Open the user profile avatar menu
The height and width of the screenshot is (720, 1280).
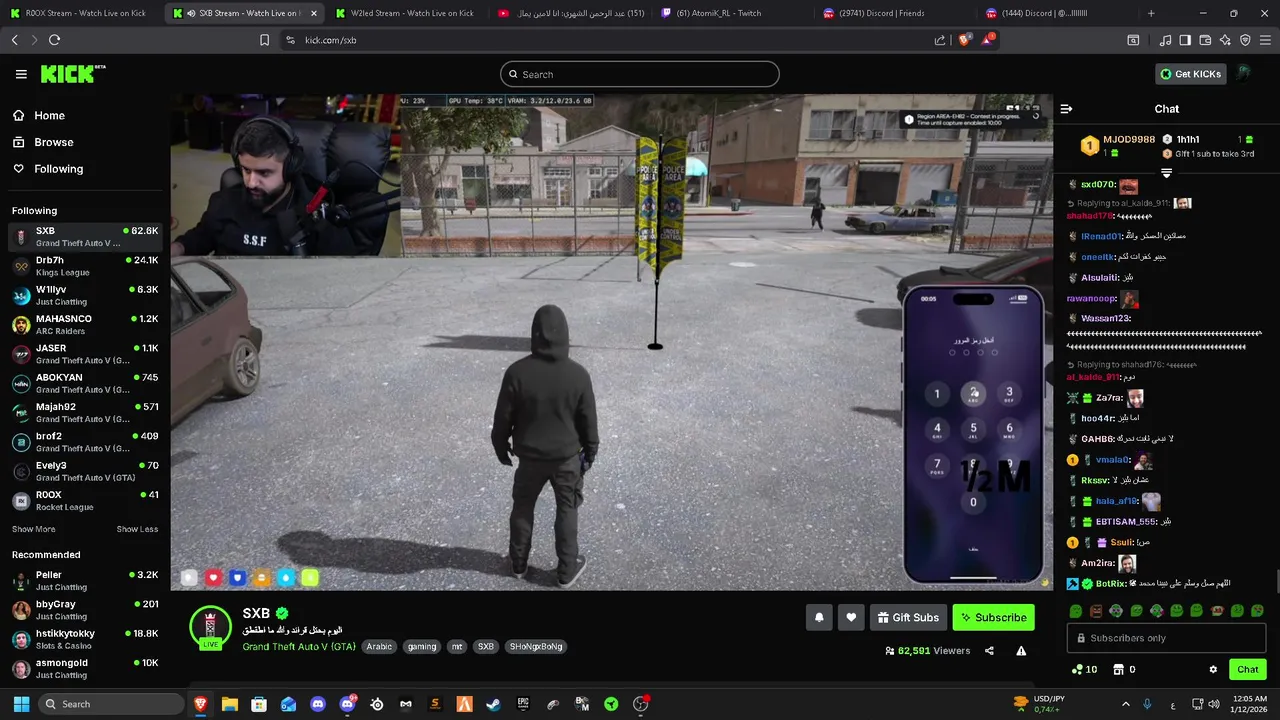coord(1244,73)
